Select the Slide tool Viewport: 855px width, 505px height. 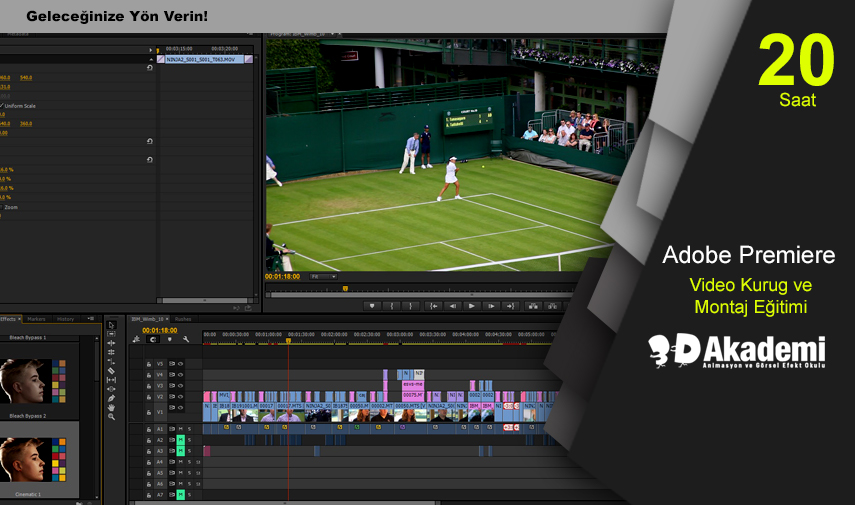(x=111, y=389)
